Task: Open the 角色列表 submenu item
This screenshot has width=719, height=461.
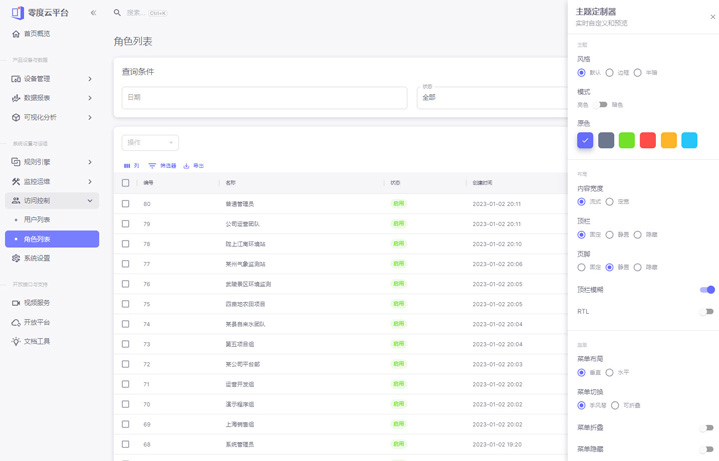Action: pos(52,239)
